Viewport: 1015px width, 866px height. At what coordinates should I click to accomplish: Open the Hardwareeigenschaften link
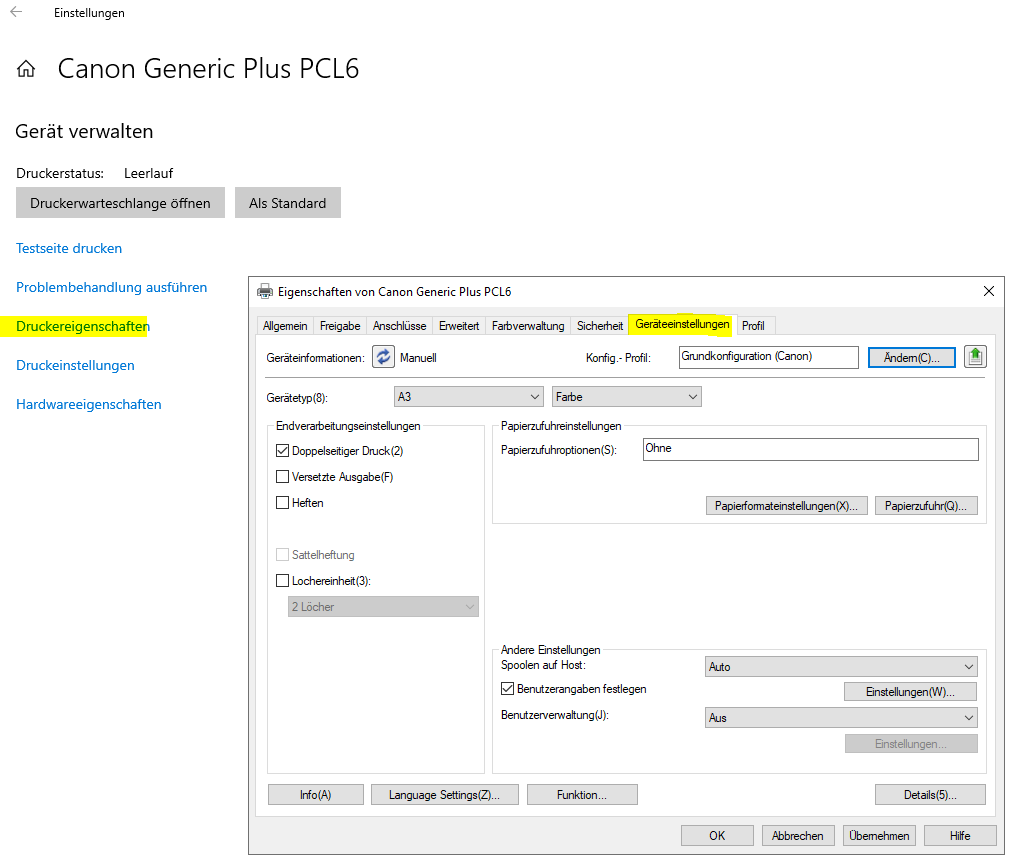[89, 404]
